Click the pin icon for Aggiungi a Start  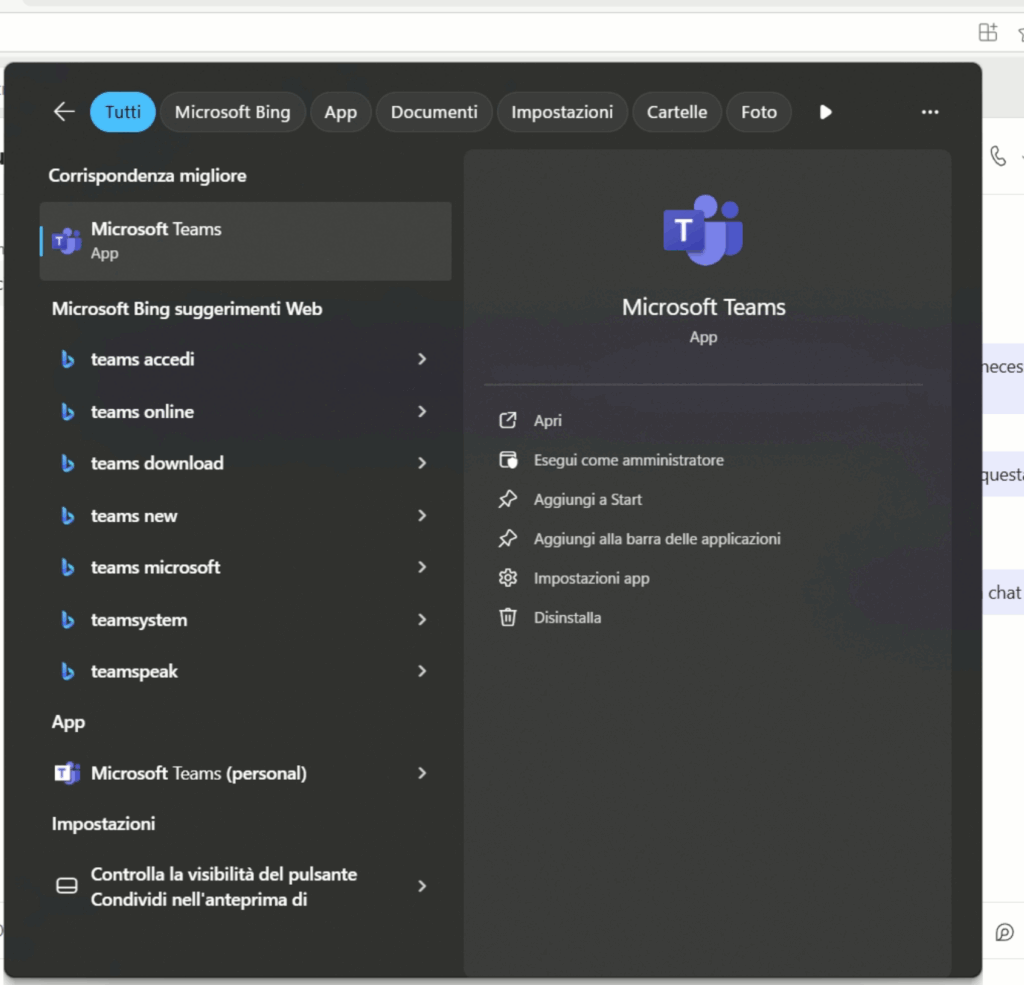tap(507, 499)
